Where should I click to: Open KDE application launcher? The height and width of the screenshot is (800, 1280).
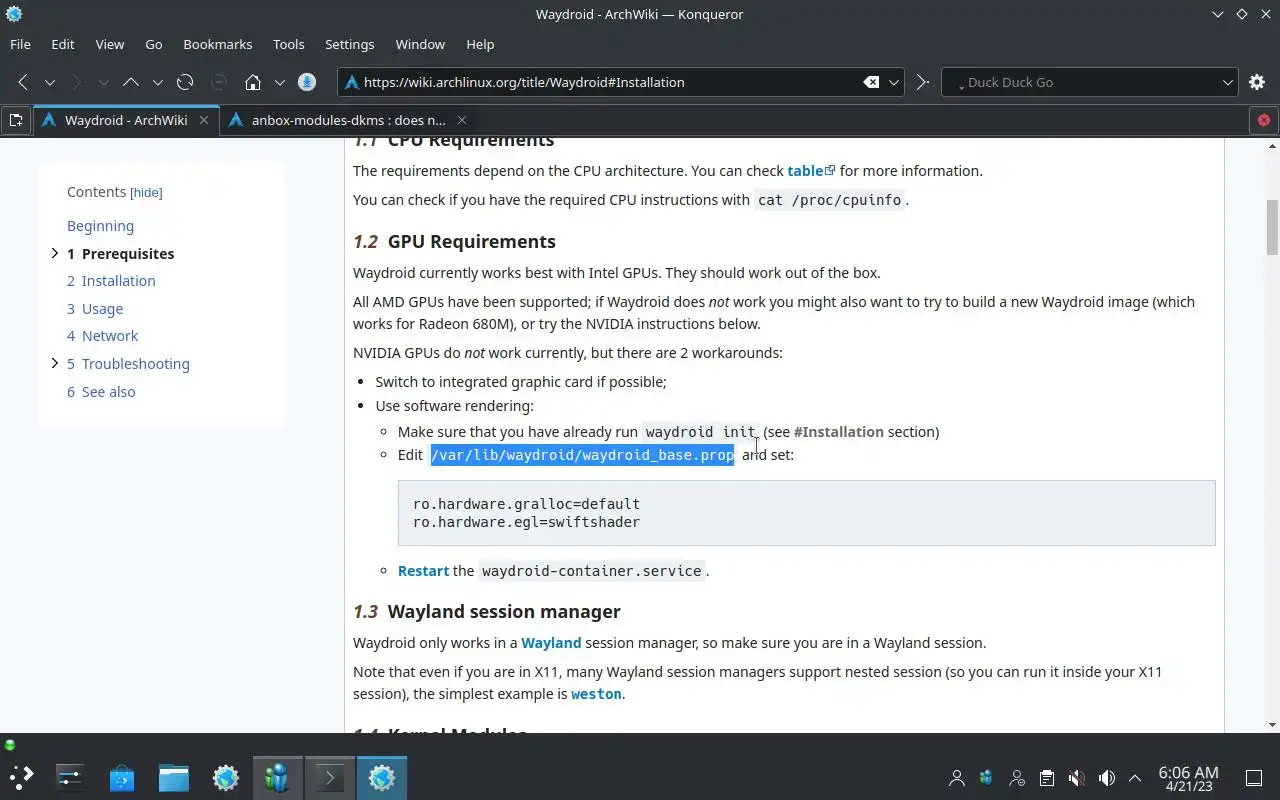[x=22, y=777]
